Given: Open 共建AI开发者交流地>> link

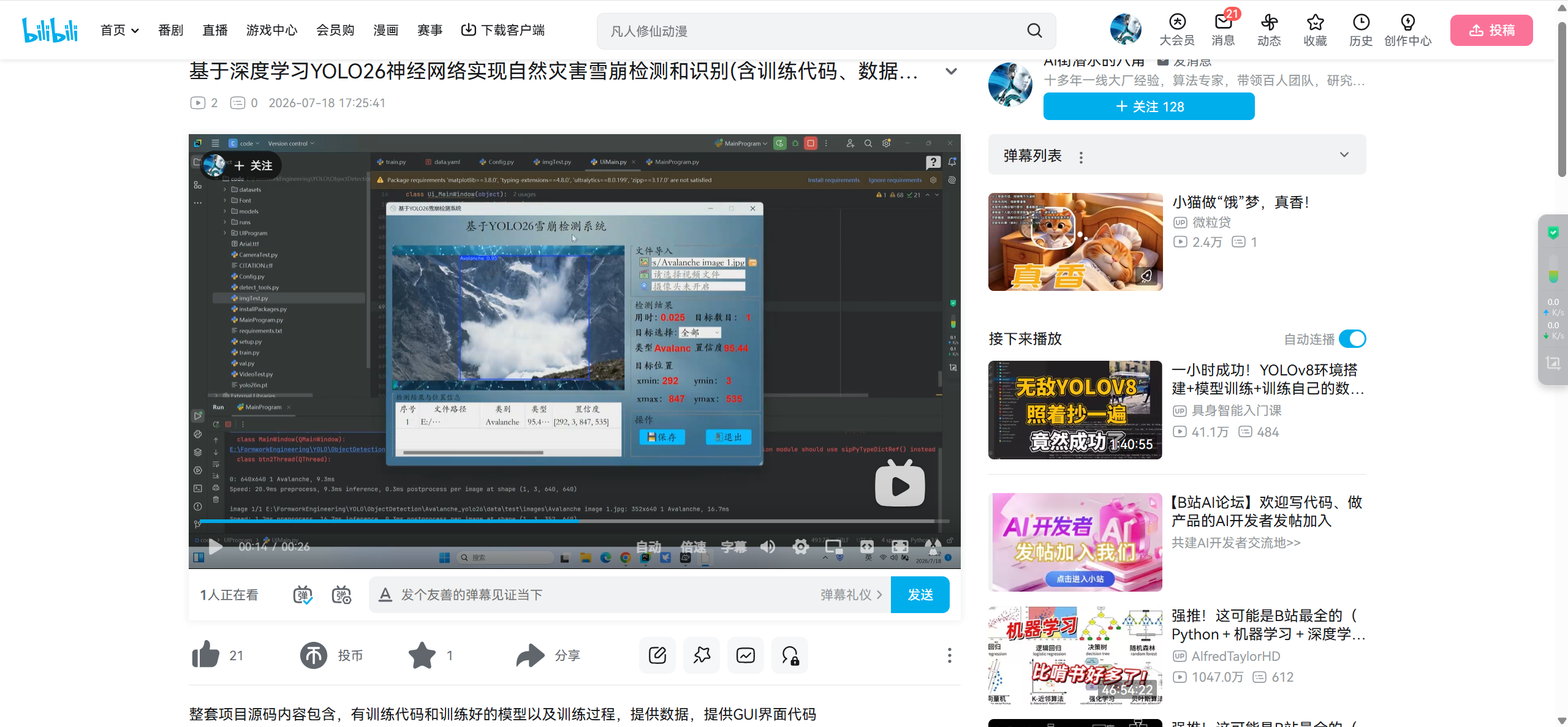Looking at the screenshot, I should [1236, 543].
